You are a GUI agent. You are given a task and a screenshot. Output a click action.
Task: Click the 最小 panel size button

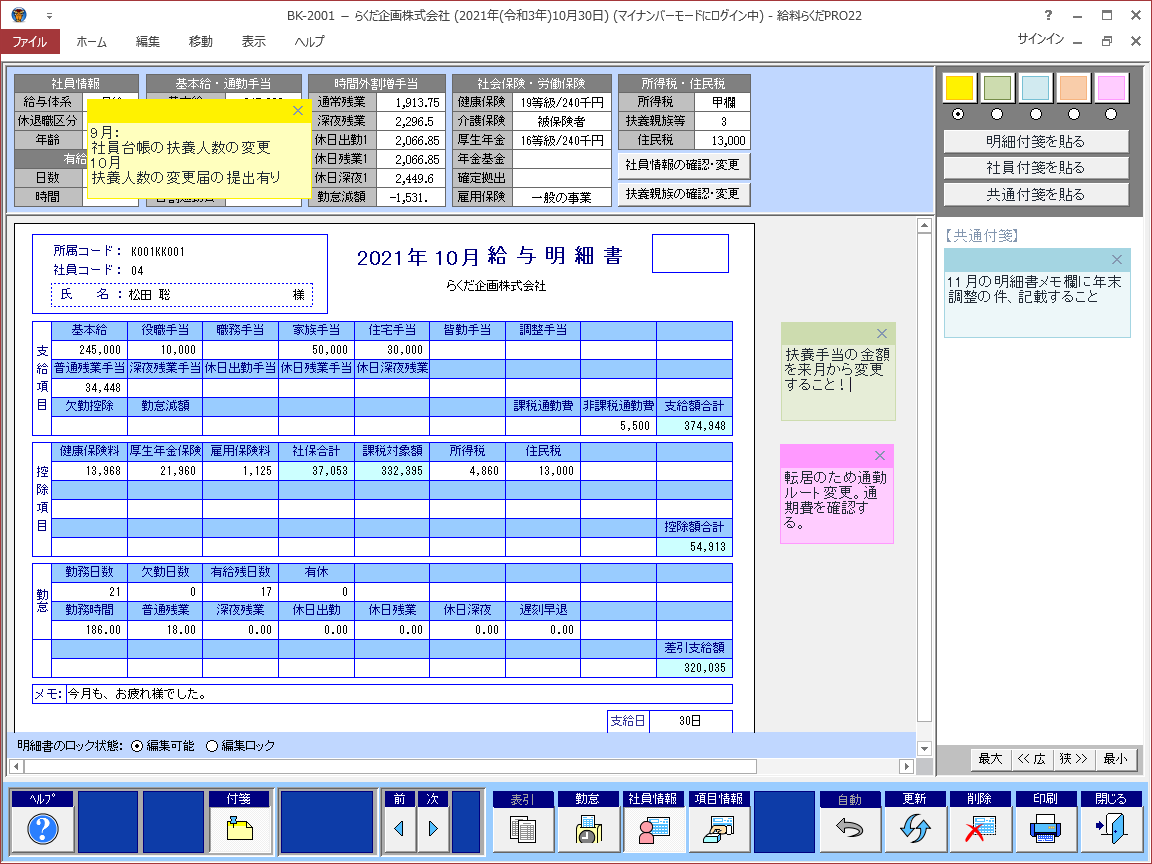1115,759
